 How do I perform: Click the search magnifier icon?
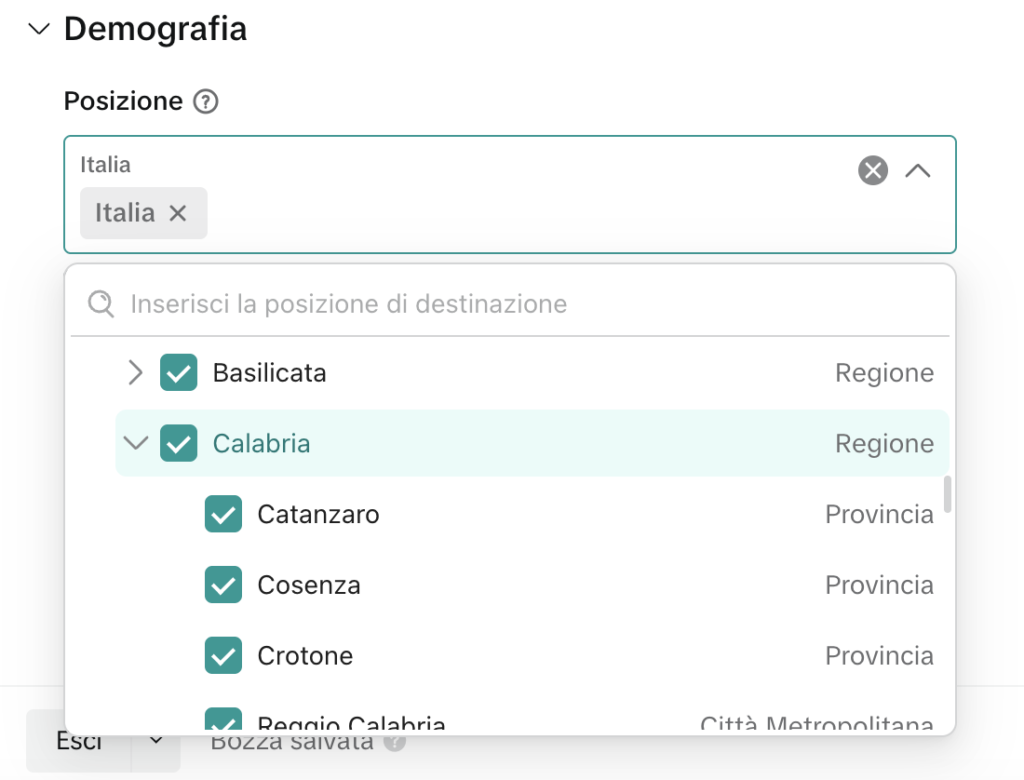pyautogui.click(x=101, y=304)
